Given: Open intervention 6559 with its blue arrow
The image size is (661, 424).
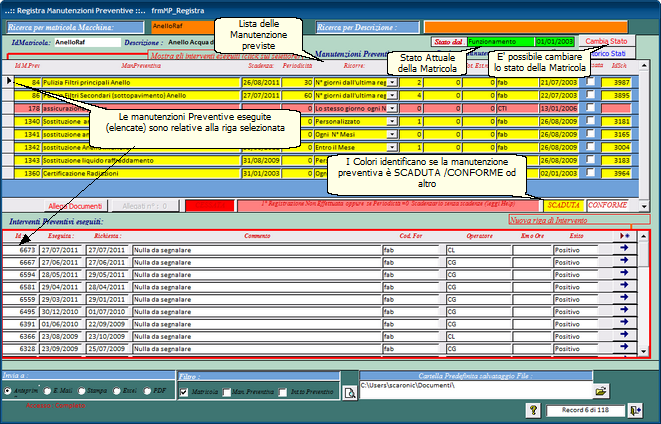Looking at the screenshot, I should [624, 298].
